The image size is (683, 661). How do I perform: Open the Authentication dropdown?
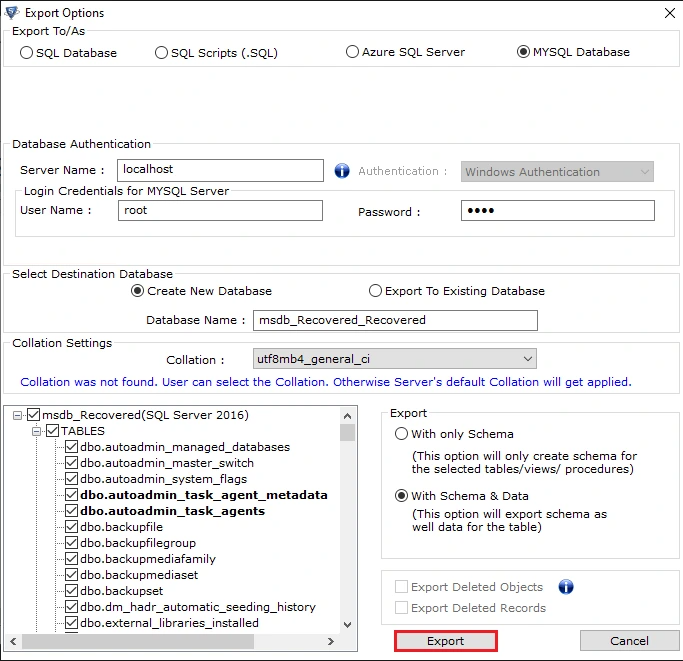(557, 172)
